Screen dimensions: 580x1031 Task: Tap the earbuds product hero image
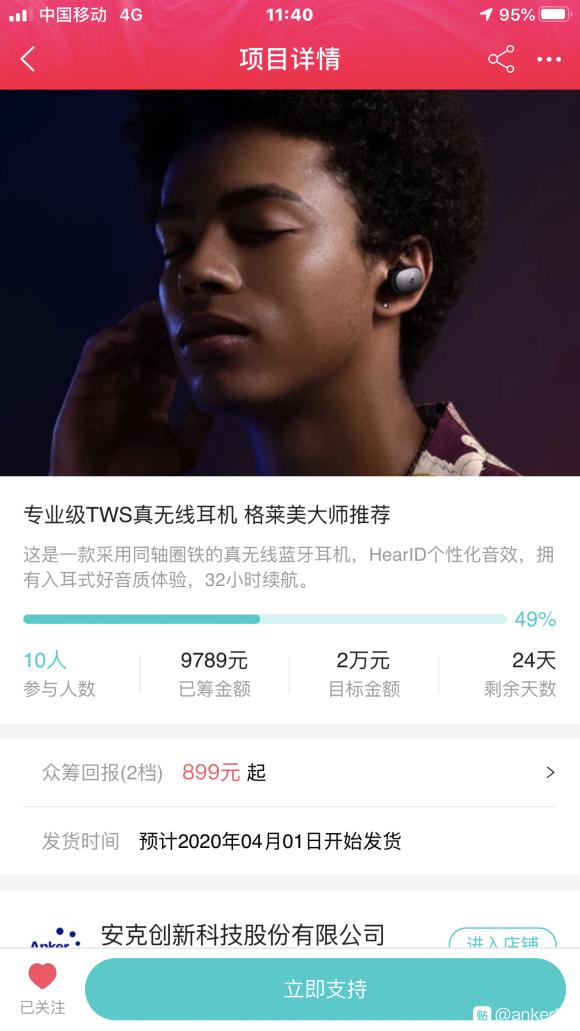pos(290,283)
